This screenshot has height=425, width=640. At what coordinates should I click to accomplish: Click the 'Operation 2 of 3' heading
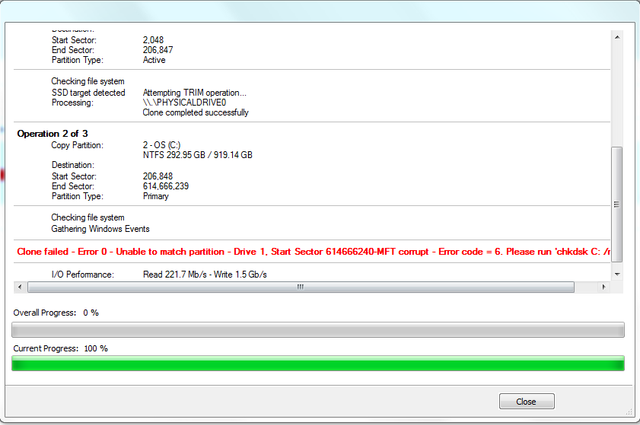pos(53,134)
